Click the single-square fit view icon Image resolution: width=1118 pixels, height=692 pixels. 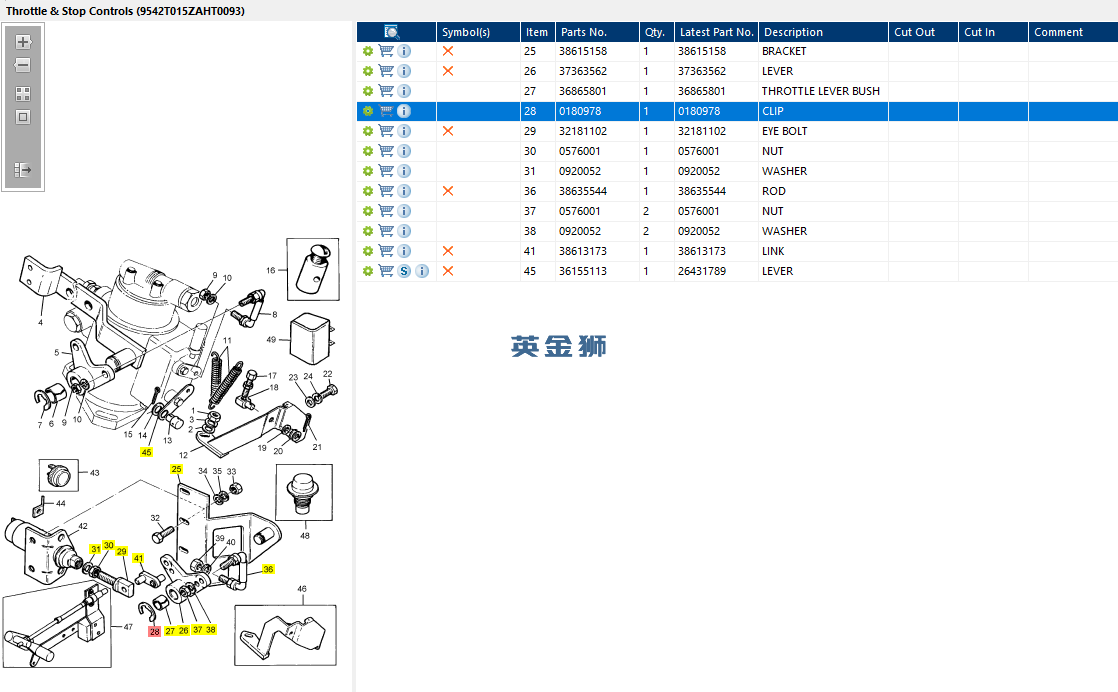pyautogui.click(x=23, y=118)
